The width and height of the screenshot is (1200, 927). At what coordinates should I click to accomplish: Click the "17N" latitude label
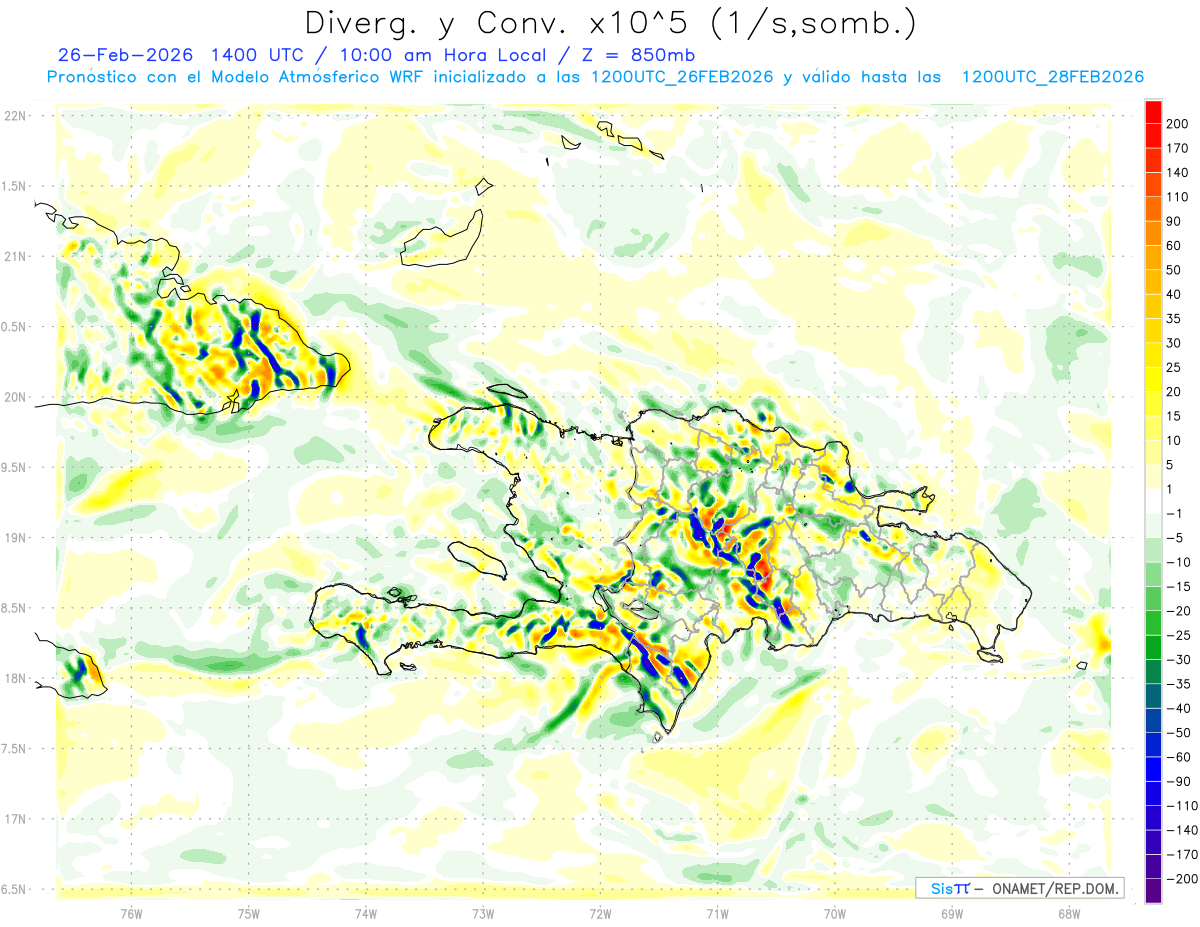(x=15, y=819)
